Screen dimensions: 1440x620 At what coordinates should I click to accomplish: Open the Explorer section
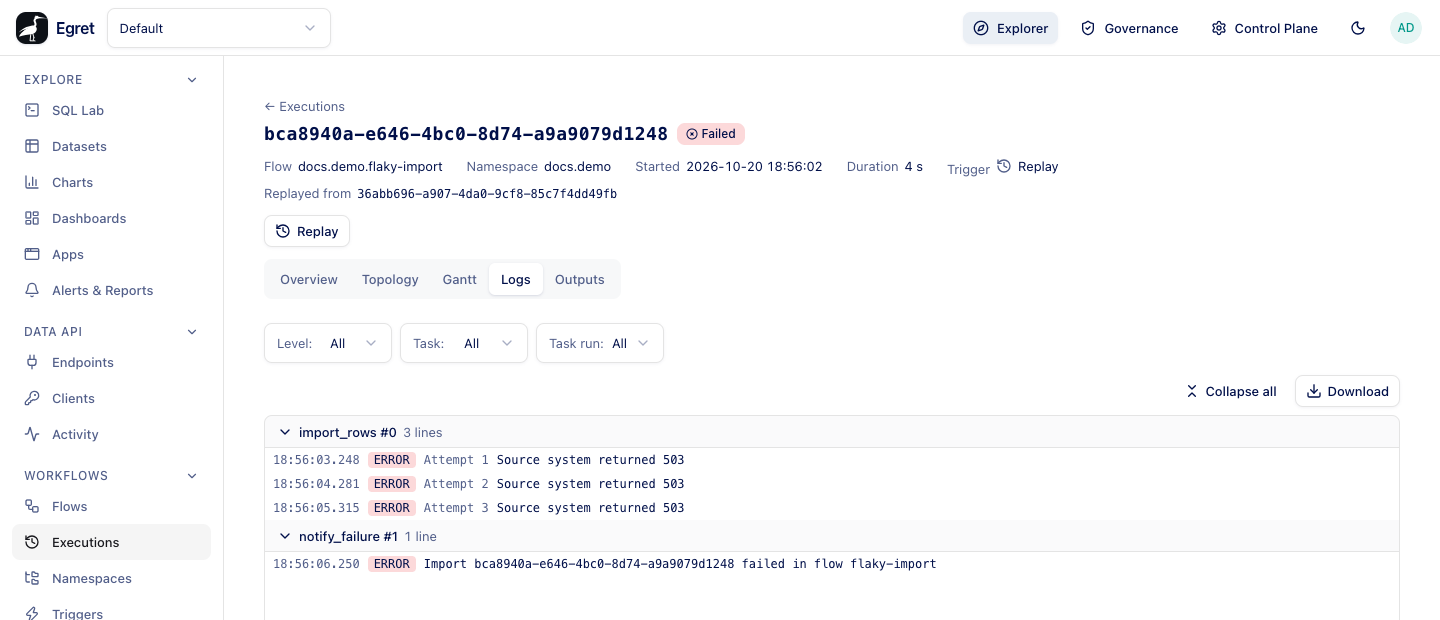[x=1010, y=28]
